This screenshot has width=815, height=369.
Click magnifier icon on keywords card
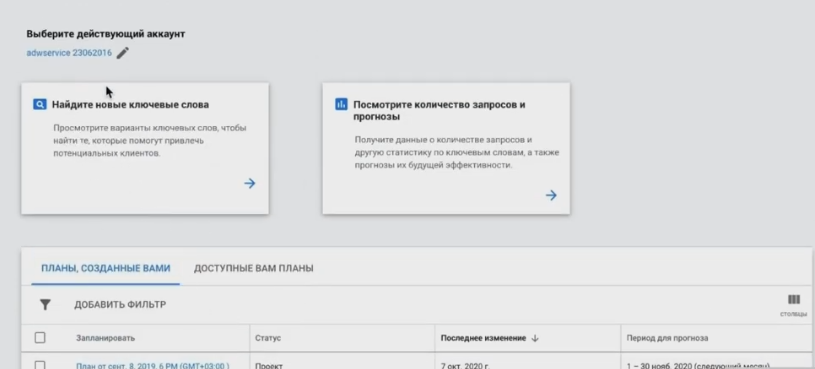(40, 104)
